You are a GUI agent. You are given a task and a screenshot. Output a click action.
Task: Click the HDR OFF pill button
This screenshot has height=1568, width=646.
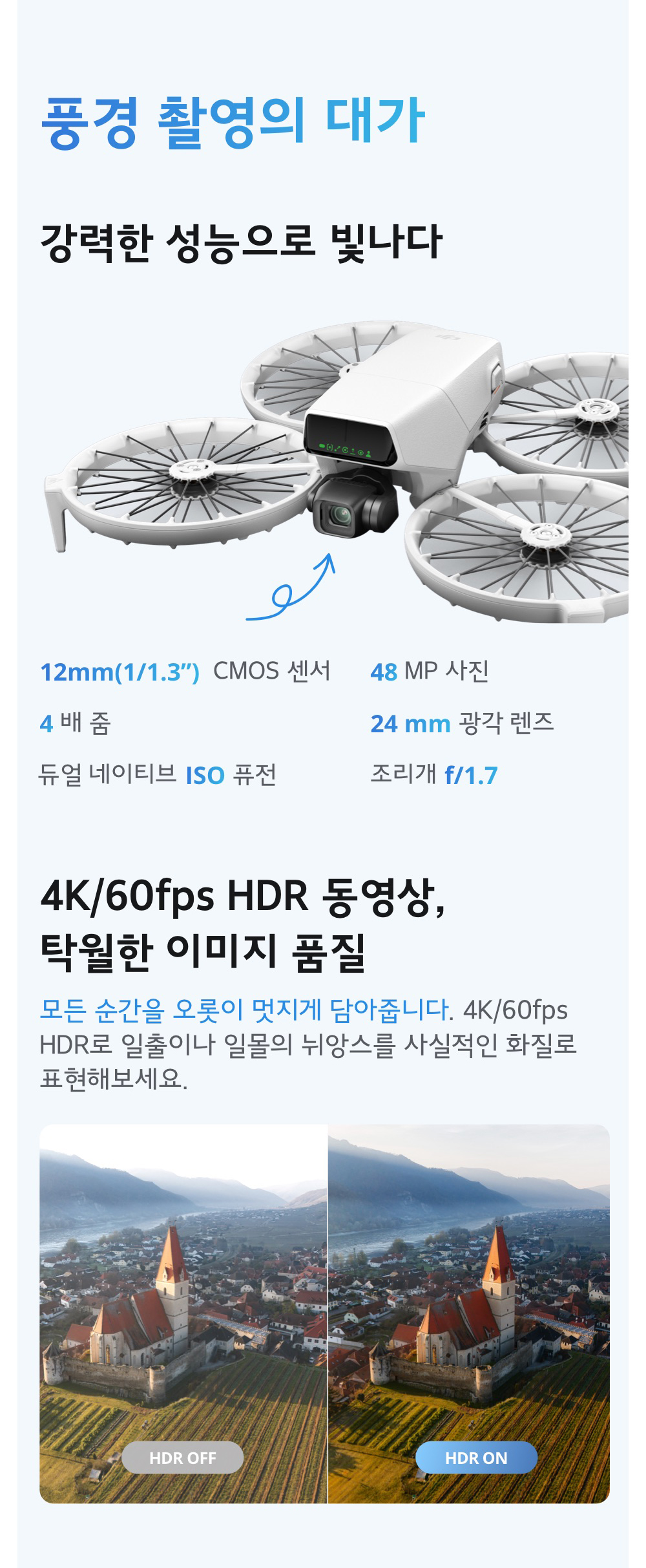click(x=183, y=1457)
